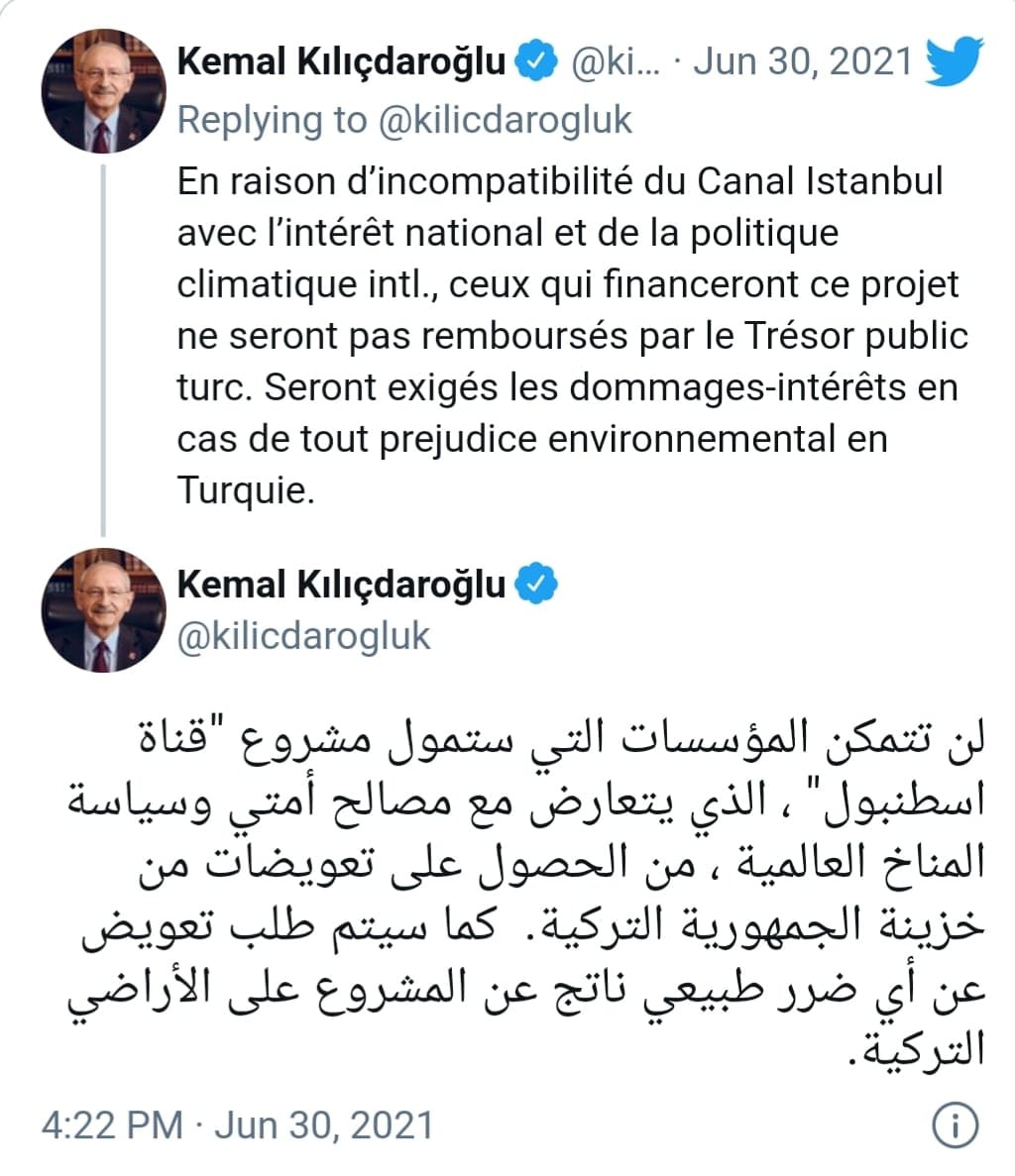The height and width of the screenshot is (1176, 1015).
Task: Select the name Kemal Kılıçdaroğlu
Action: coord(342,59)
